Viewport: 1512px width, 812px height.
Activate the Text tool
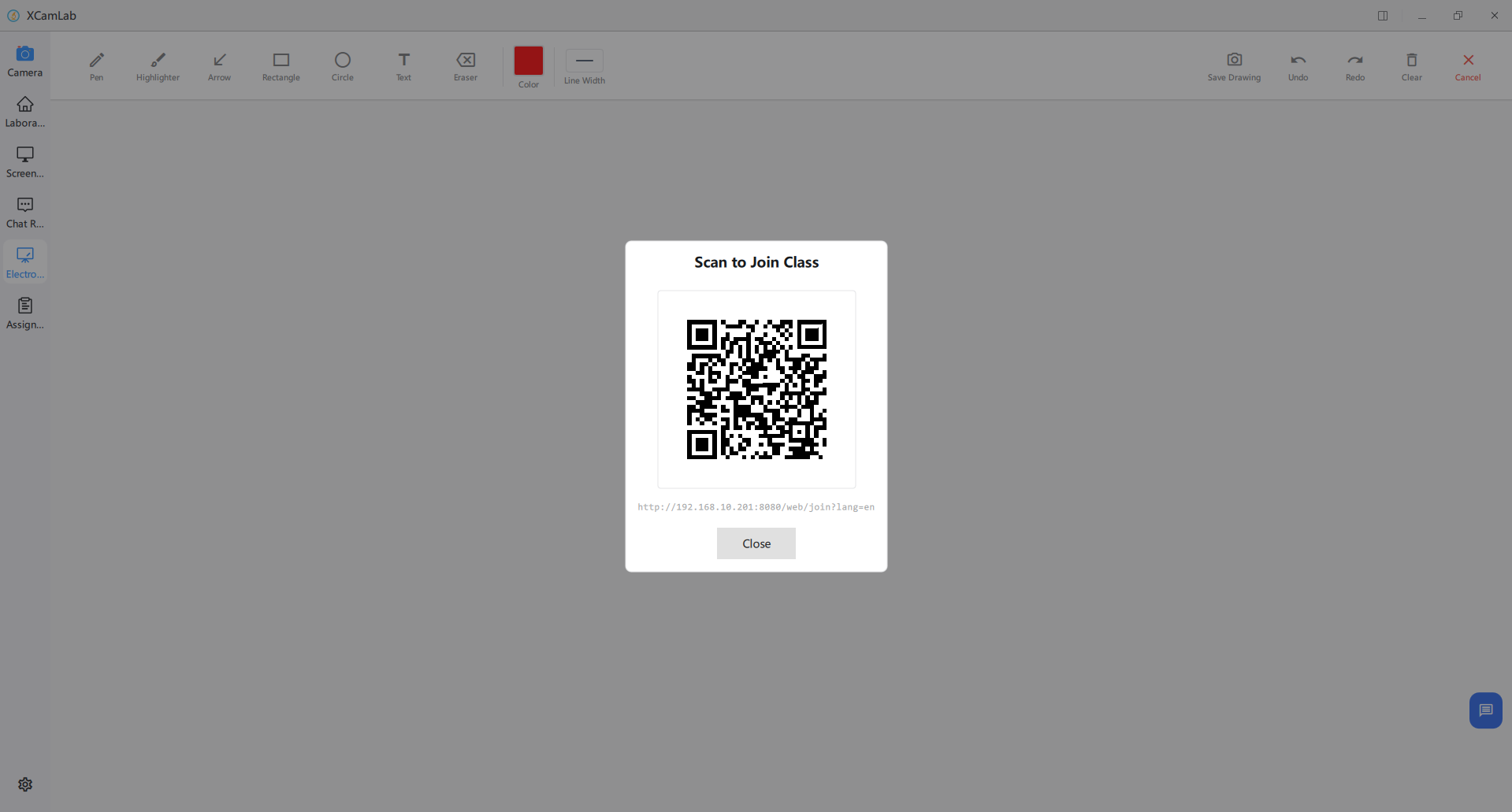coord(403,66)
